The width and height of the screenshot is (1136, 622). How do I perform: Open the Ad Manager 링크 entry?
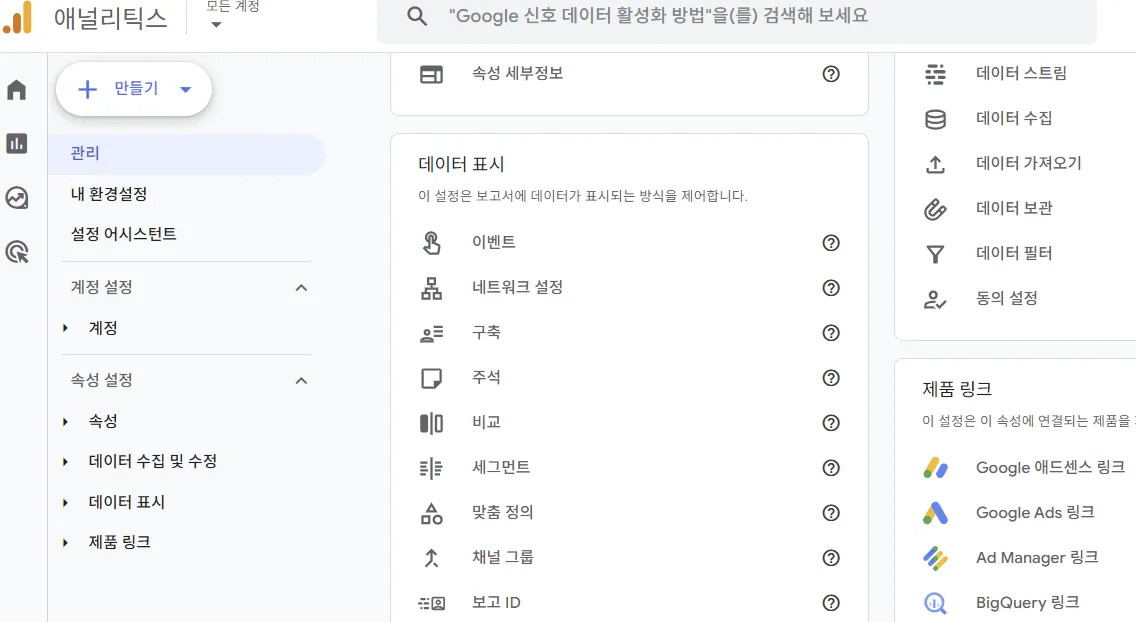tap(1037, 558)
